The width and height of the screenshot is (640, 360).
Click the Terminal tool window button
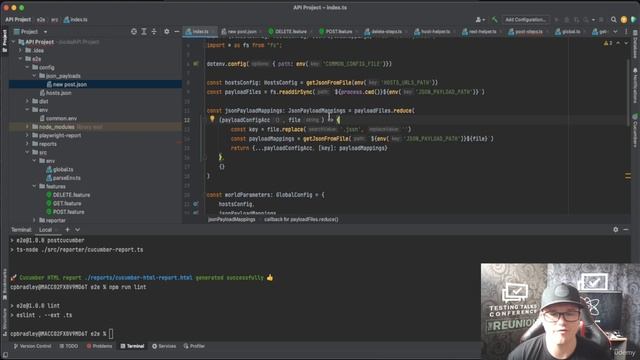(x=132, y=346)
